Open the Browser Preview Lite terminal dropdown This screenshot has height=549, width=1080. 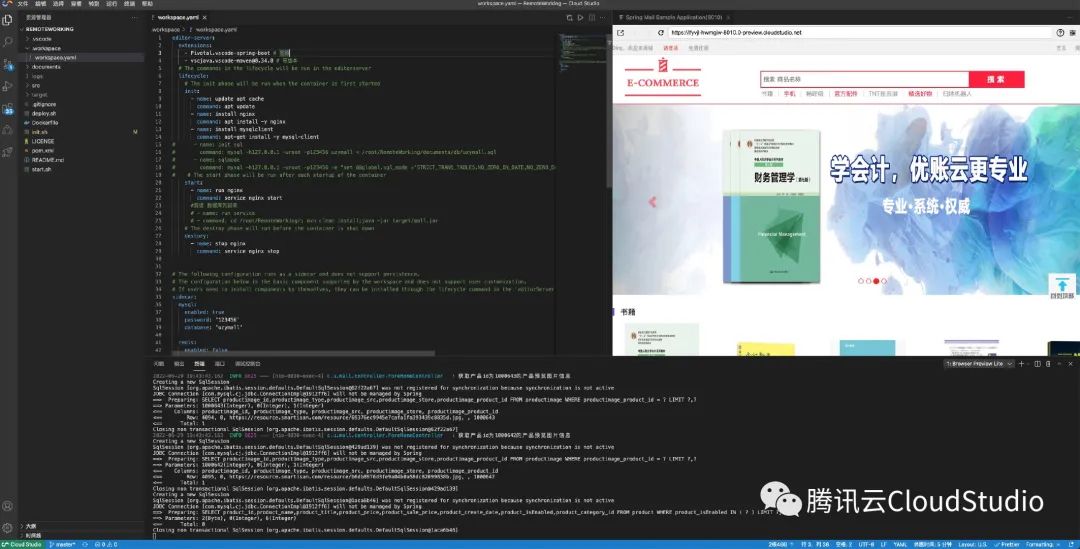click(x=979, y=364)
